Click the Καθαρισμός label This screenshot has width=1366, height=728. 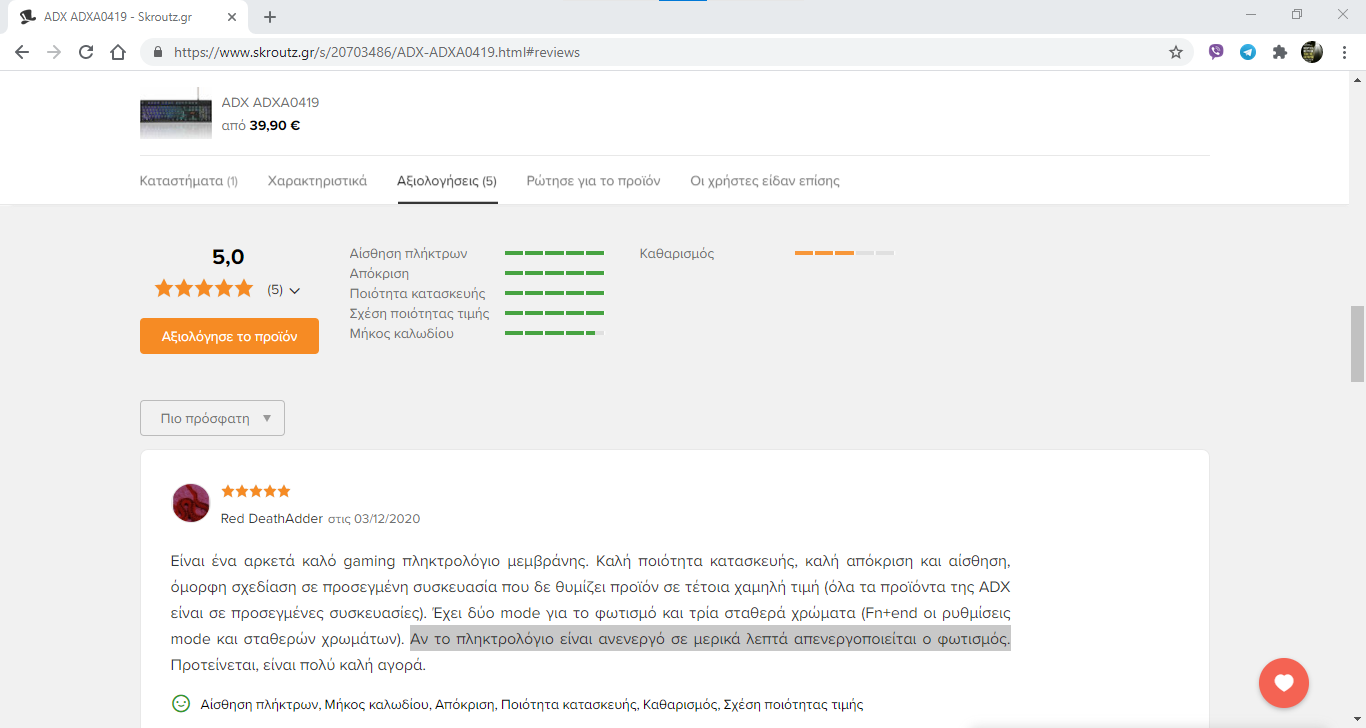pyautogui.click(x=677, y=253)
